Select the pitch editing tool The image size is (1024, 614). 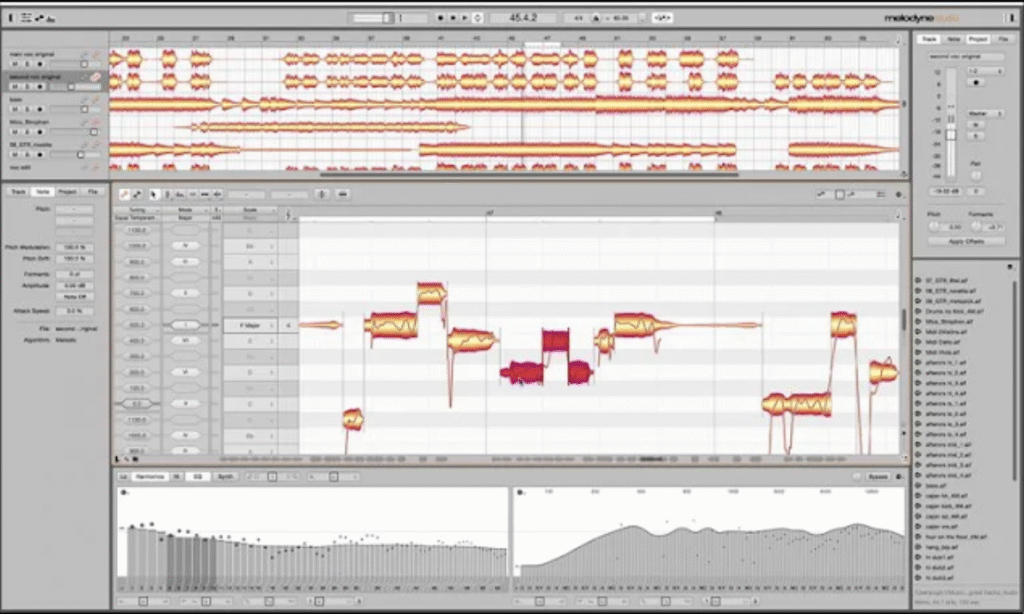point(167,193)
